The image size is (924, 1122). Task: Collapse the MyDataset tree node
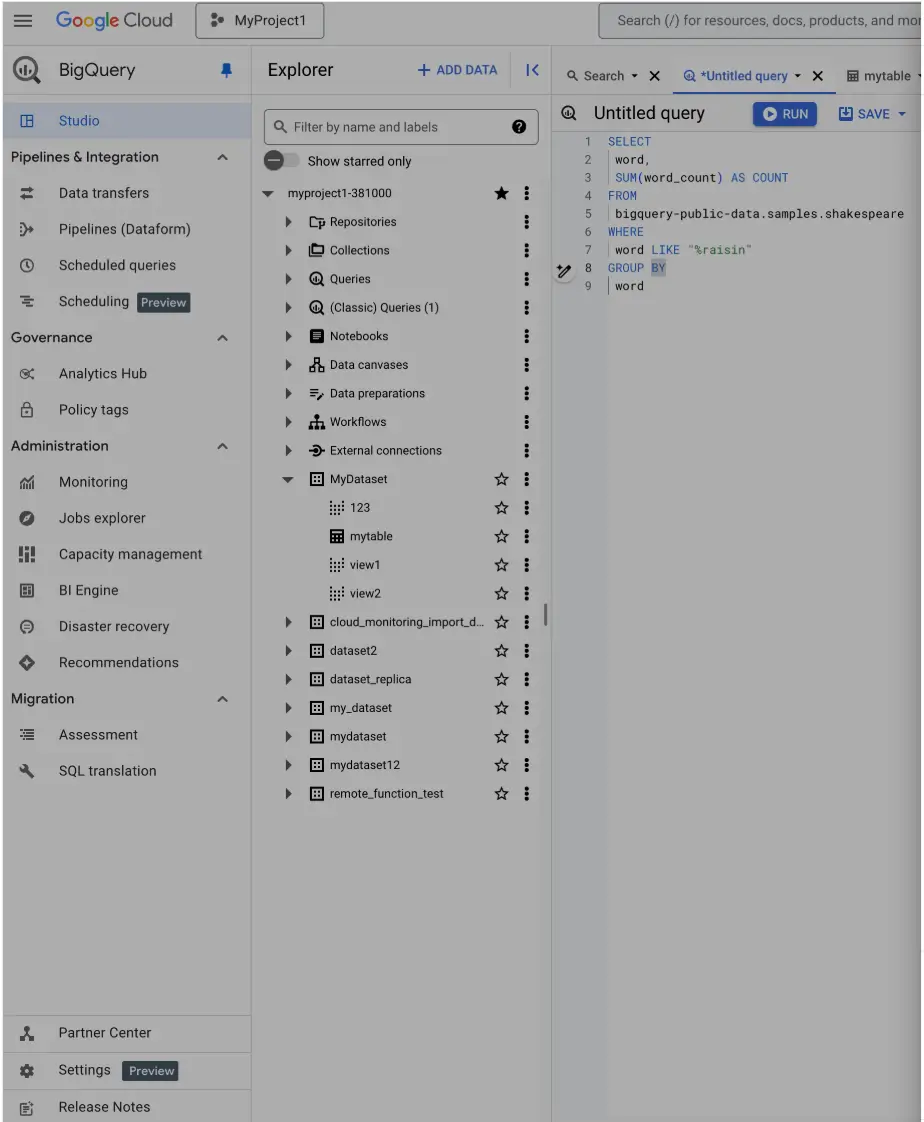[288, 479]
